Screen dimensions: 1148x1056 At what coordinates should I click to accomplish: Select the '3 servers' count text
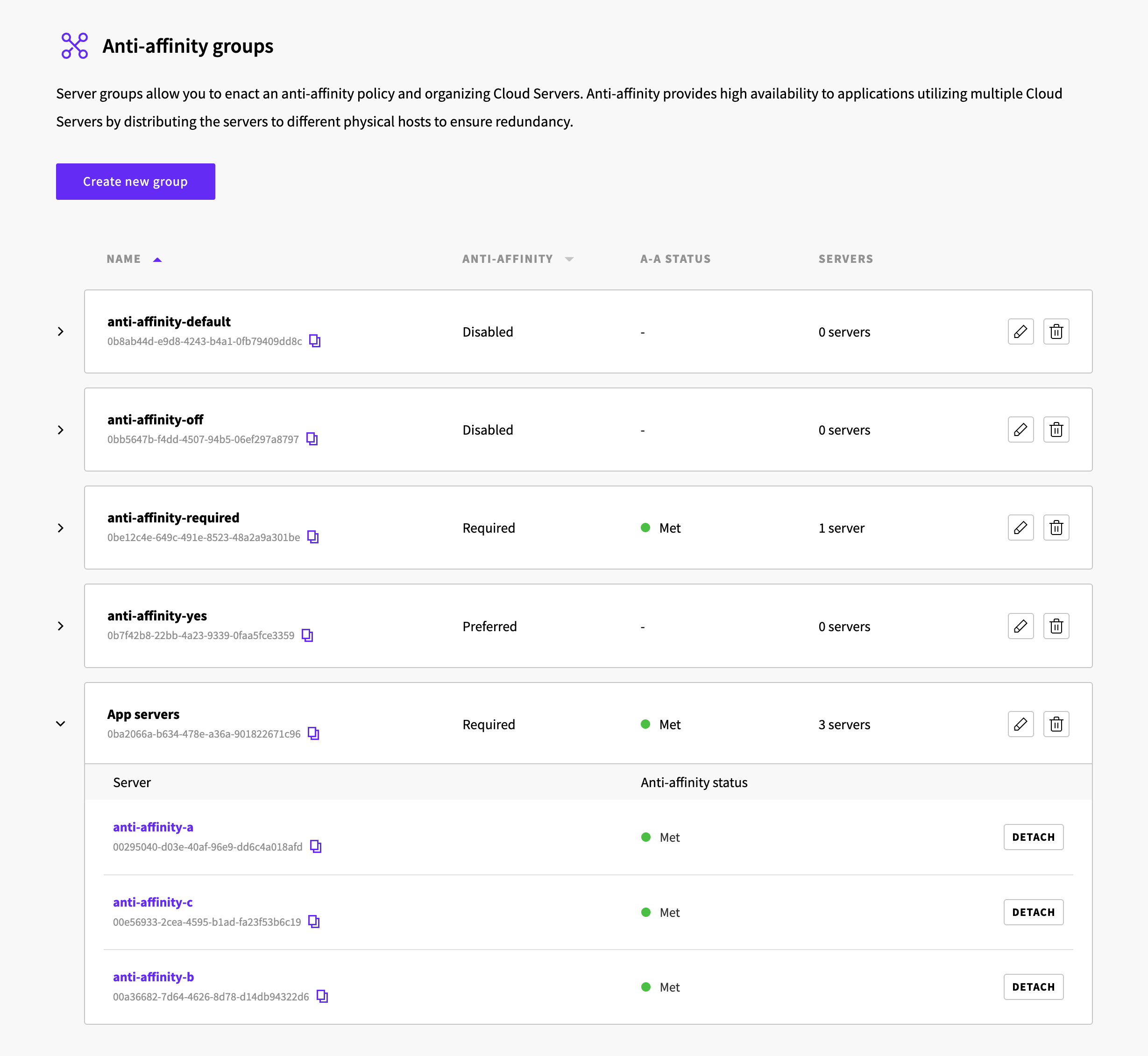(x=844, y=725)
